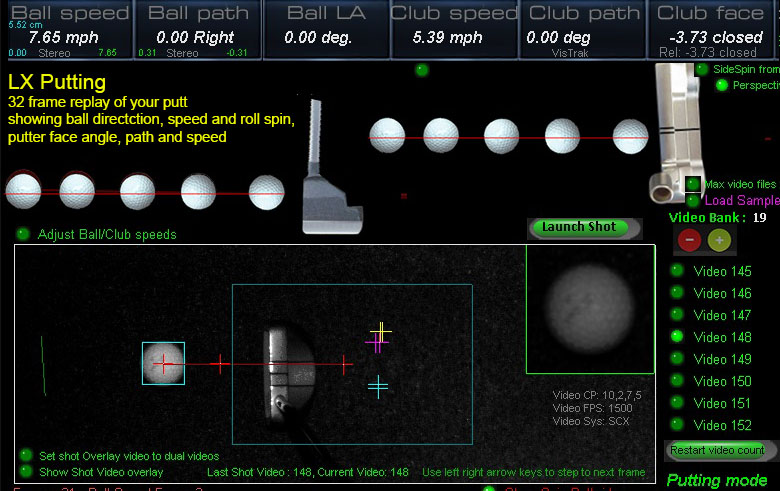
Task: Select Video 146 radio button
Action: (x=677, y=293)
